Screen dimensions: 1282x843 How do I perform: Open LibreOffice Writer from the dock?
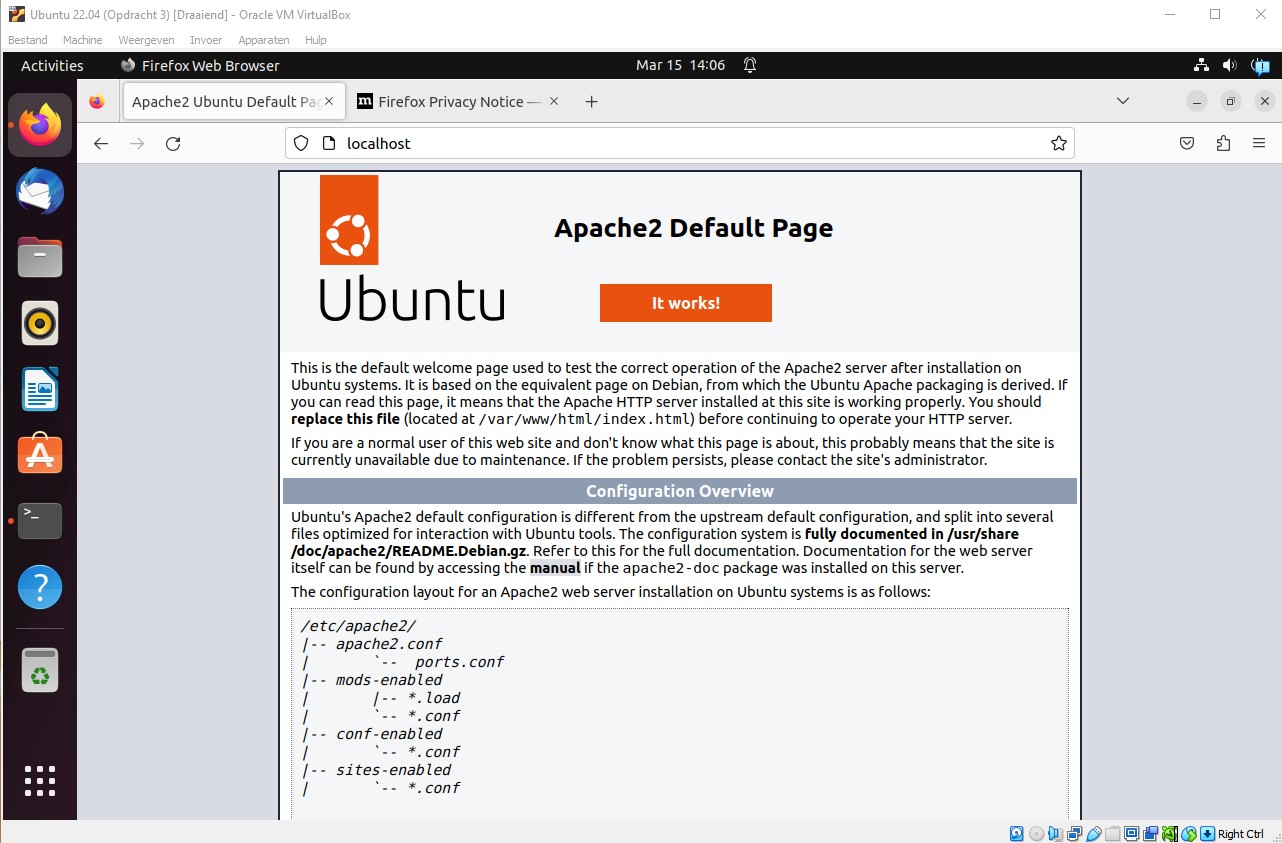[40, 389]
